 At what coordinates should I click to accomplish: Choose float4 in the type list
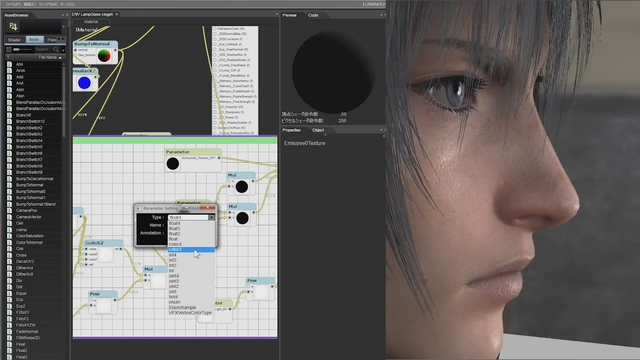tap(191, 223)
